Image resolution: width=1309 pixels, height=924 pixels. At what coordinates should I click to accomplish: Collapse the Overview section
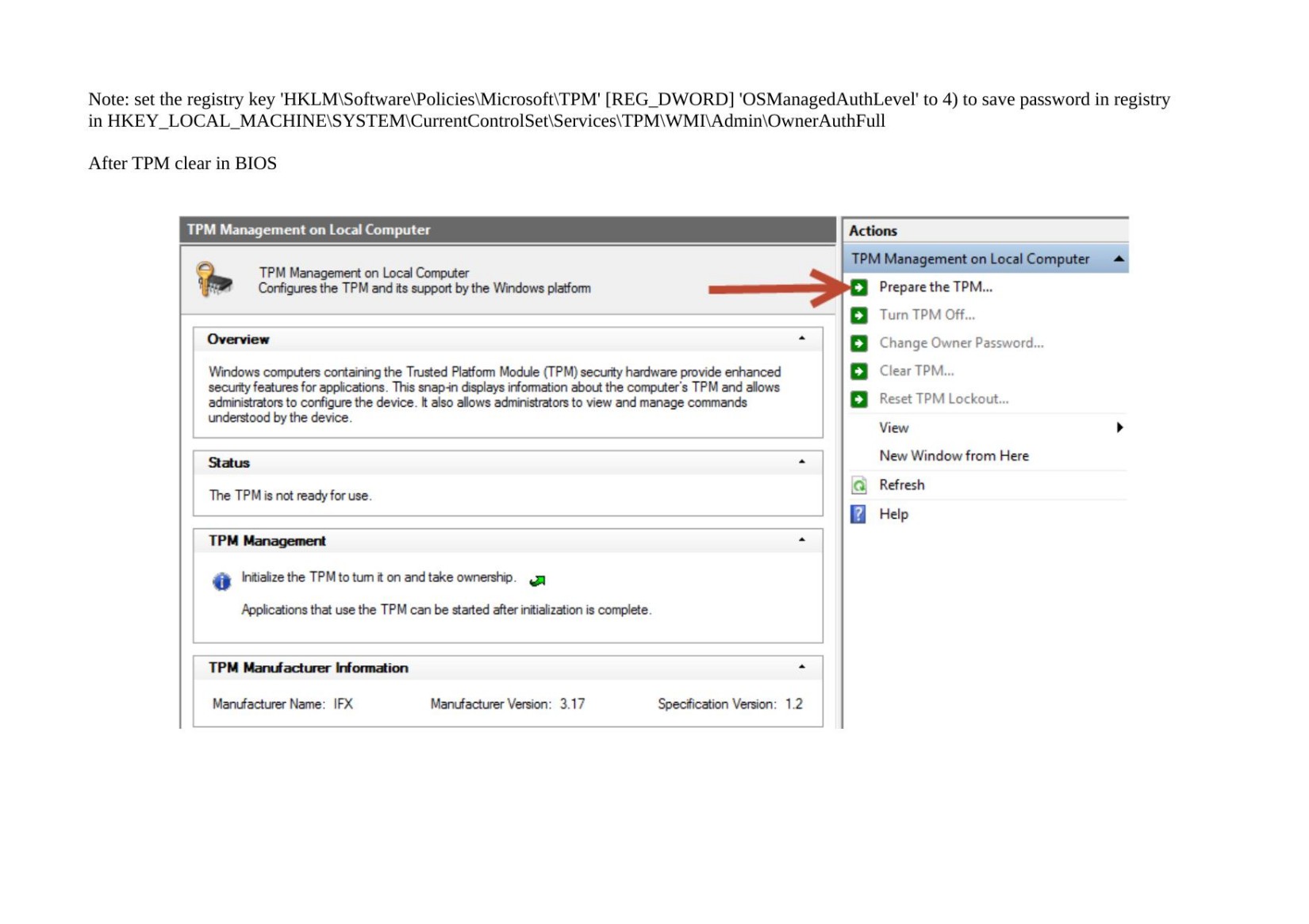click(x=801, y=339)
